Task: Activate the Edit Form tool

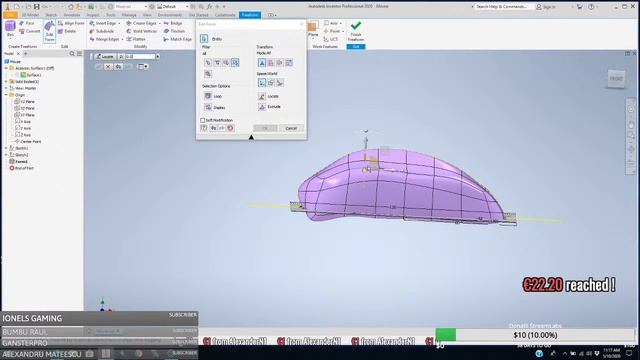Action: pyautogui.click(x=49, y=31)
